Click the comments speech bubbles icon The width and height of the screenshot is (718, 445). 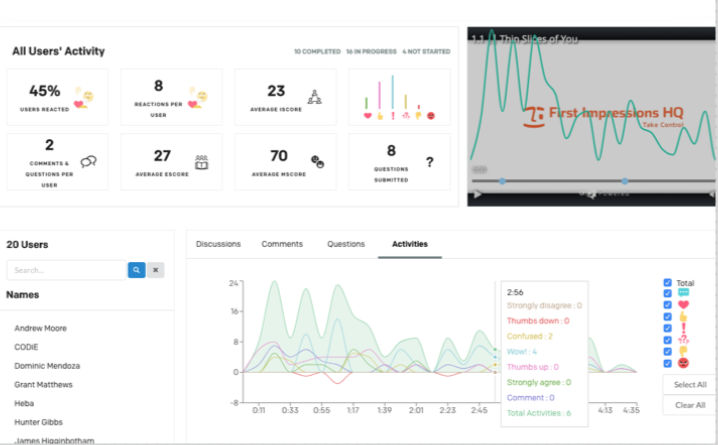(x=89, y=161)
